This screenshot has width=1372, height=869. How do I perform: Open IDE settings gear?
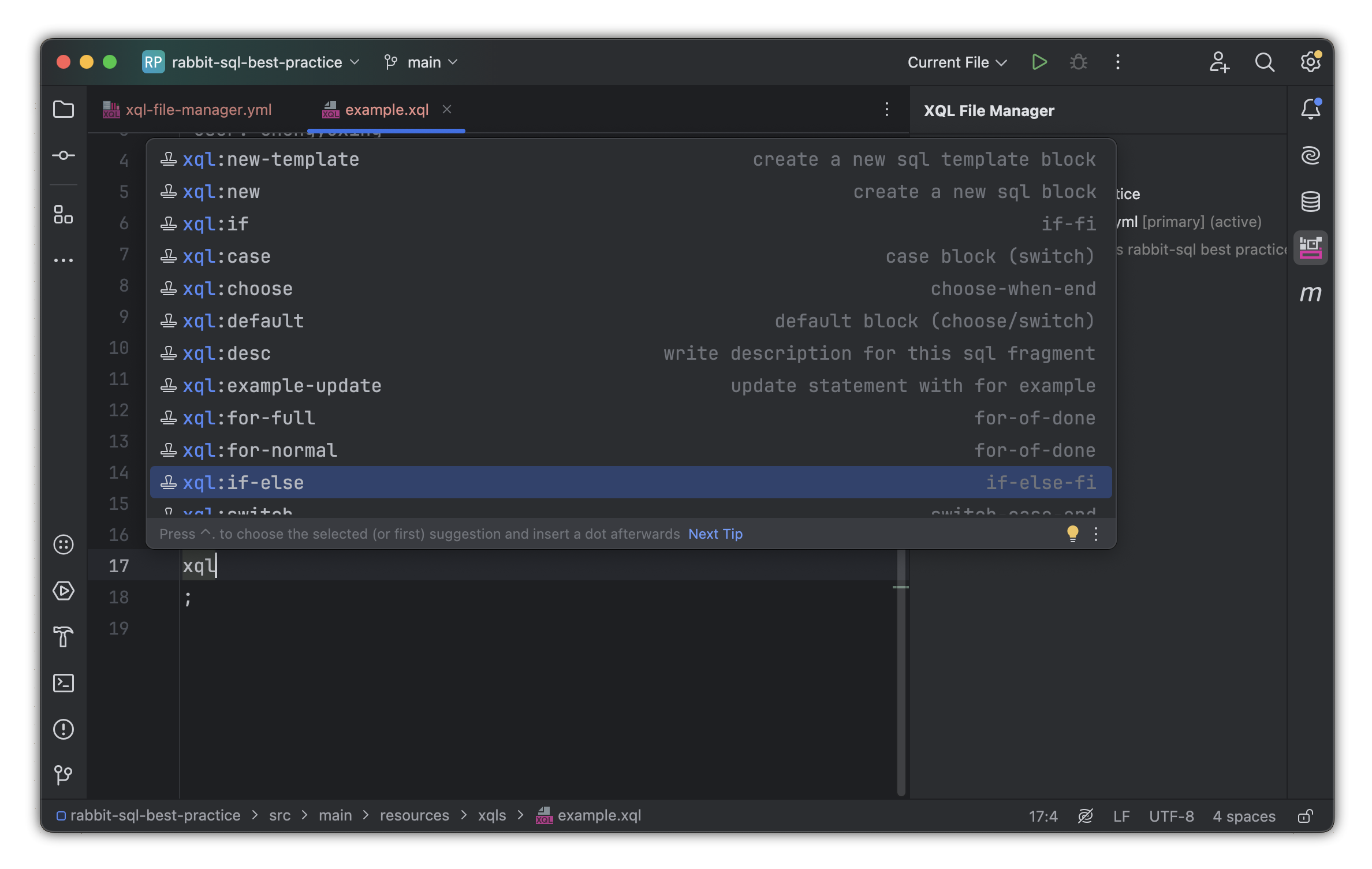[x=1311, y=62]
